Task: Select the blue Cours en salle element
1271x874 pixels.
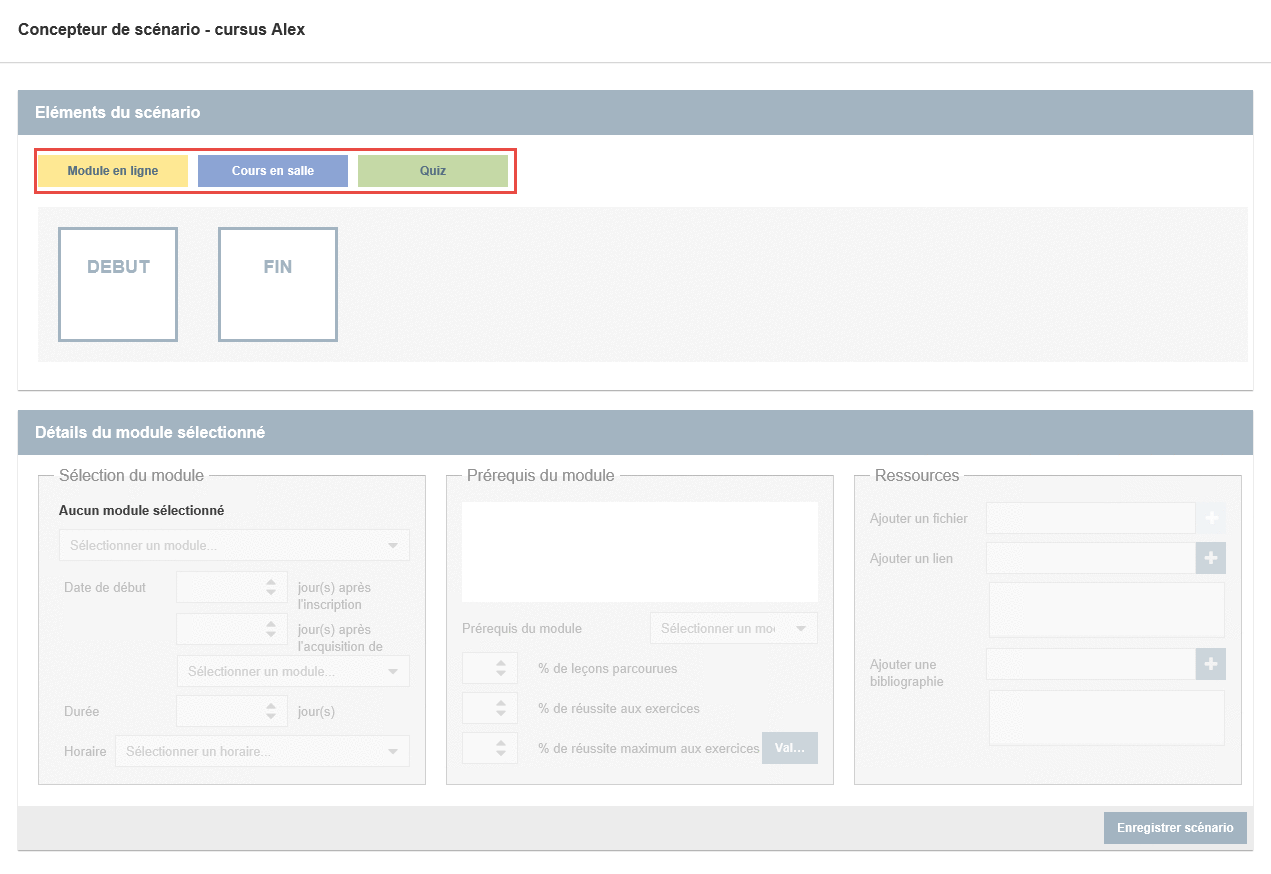Action: (272, 171)
